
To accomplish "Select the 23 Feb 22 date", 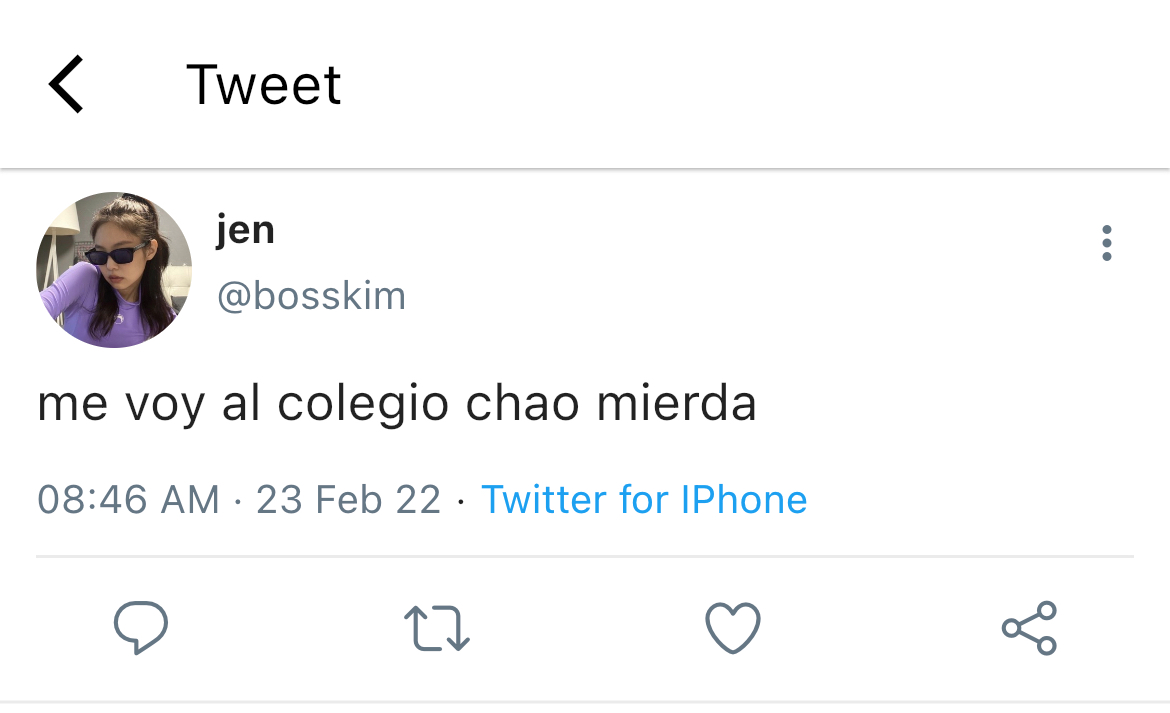I will [348, 499].
